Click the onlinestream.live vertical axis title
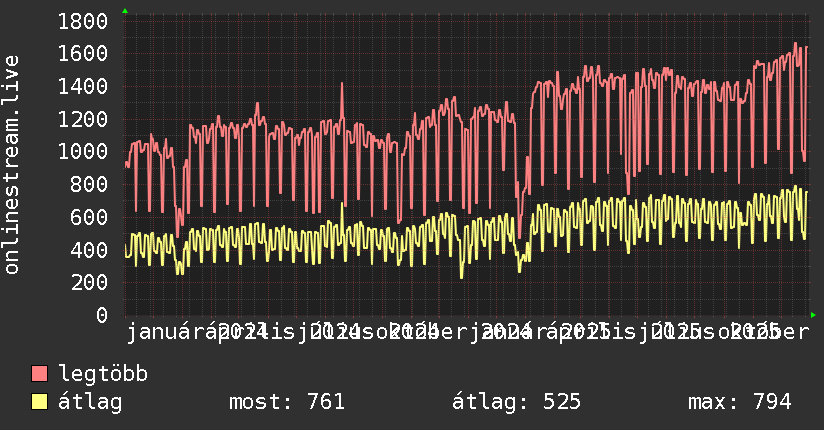Viewport: 824px width, 430px height. point(11,165)
